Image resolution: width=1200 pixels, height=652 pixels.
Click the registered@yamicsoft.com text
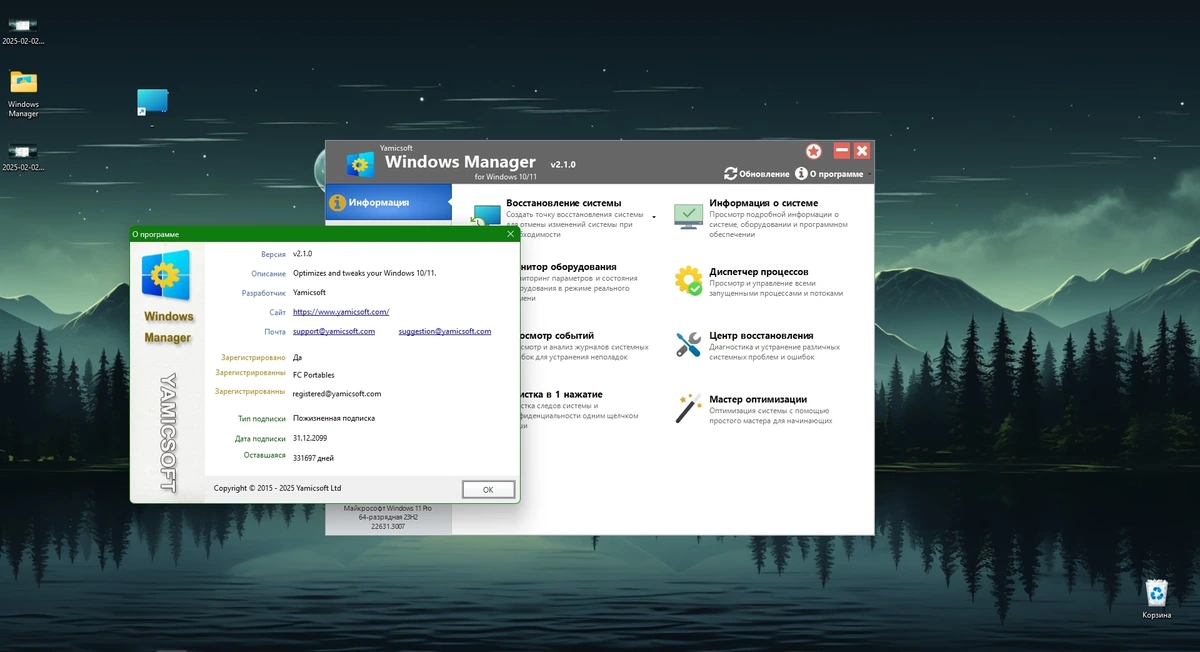337,394
